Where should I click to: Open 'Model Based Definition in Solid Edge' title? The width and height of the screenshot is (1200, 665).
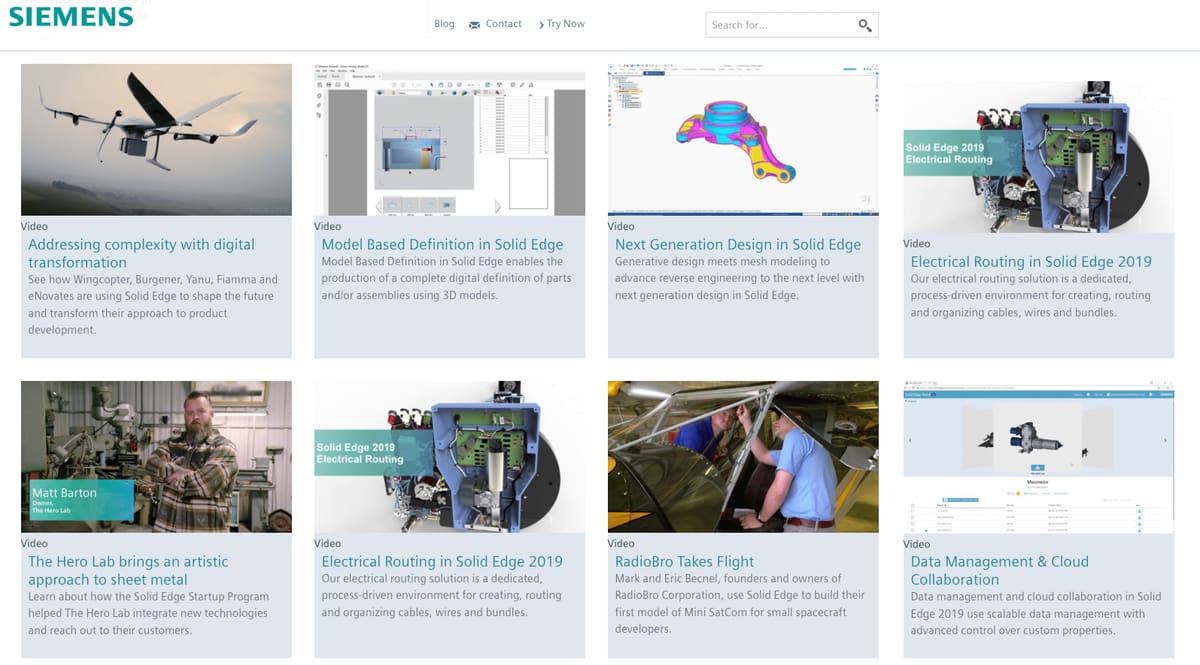(442, 244)
